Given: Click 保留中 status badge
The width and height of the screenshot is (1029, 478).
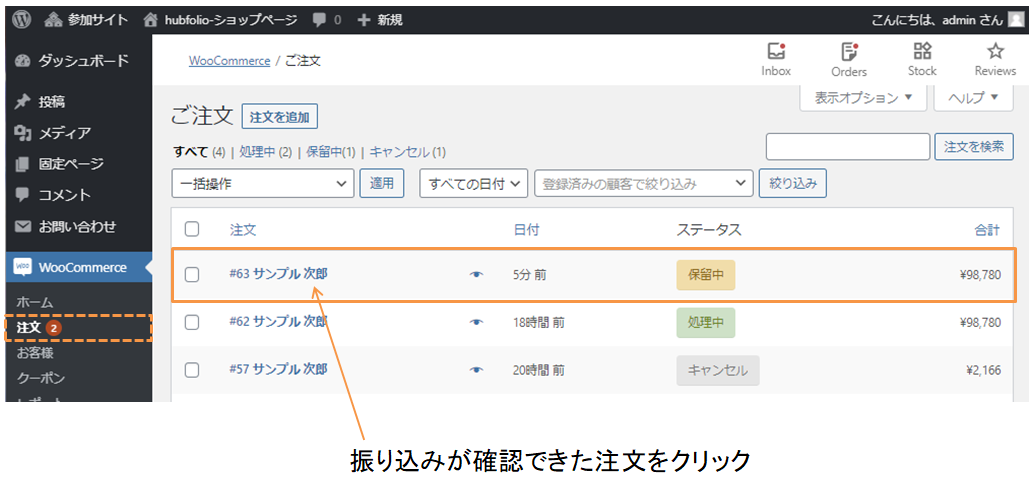Looking at the screenshot, I should click(705, 275).
